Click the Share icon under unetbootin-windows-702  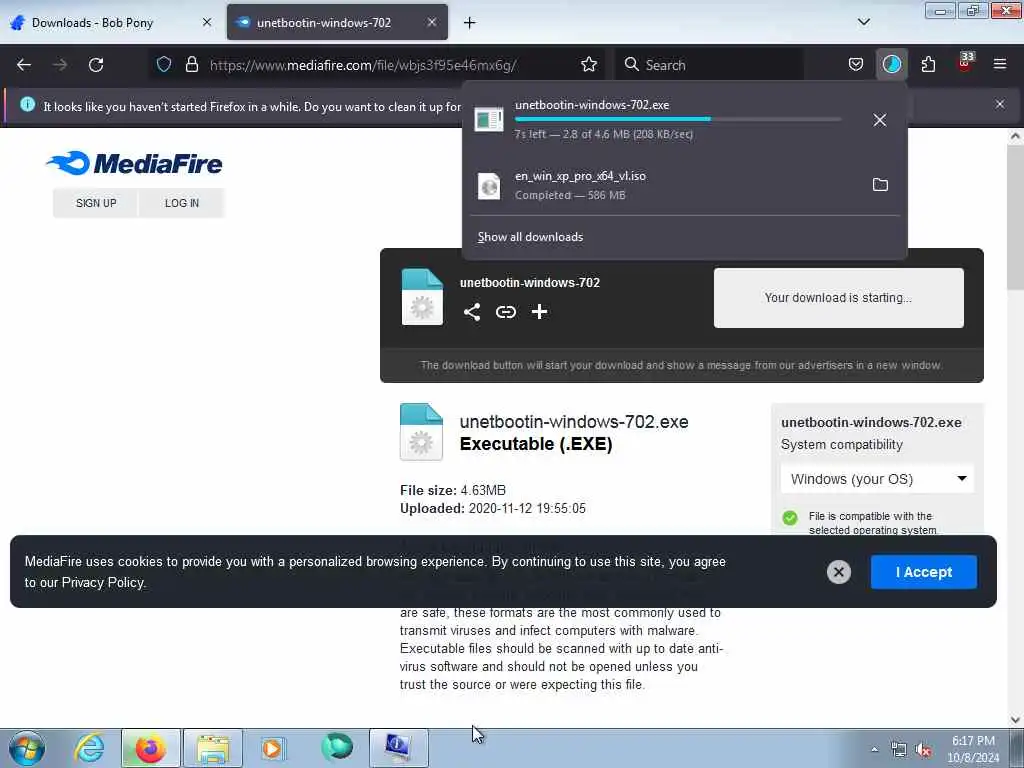472,312
